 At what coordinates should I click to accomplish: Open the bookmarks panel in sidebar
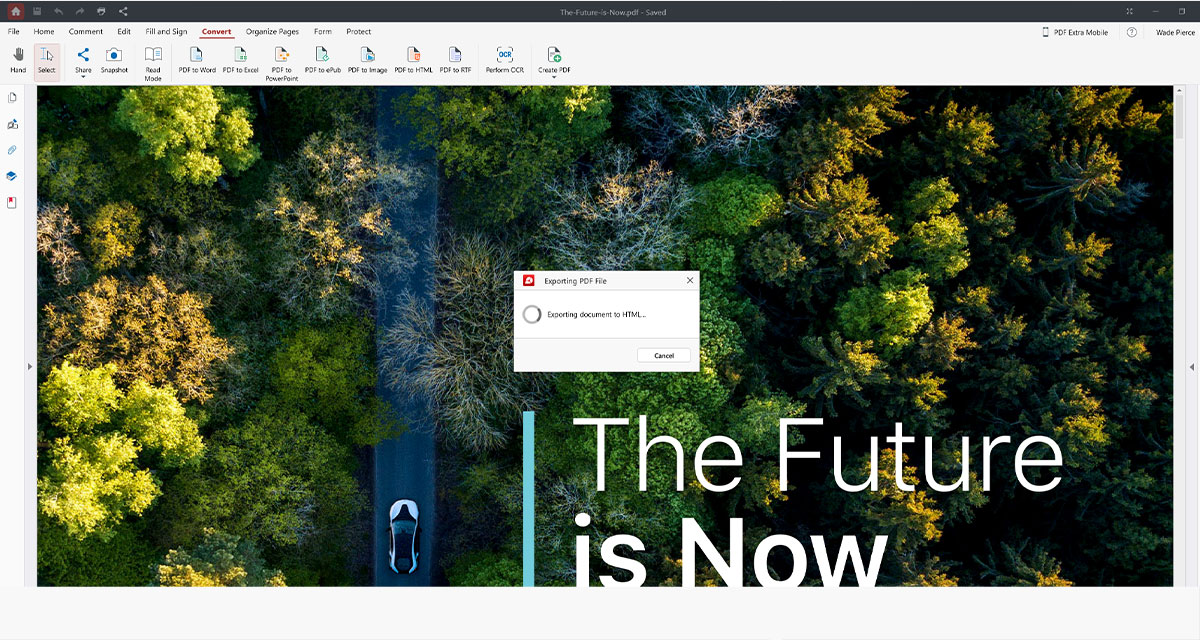point(13,202)
